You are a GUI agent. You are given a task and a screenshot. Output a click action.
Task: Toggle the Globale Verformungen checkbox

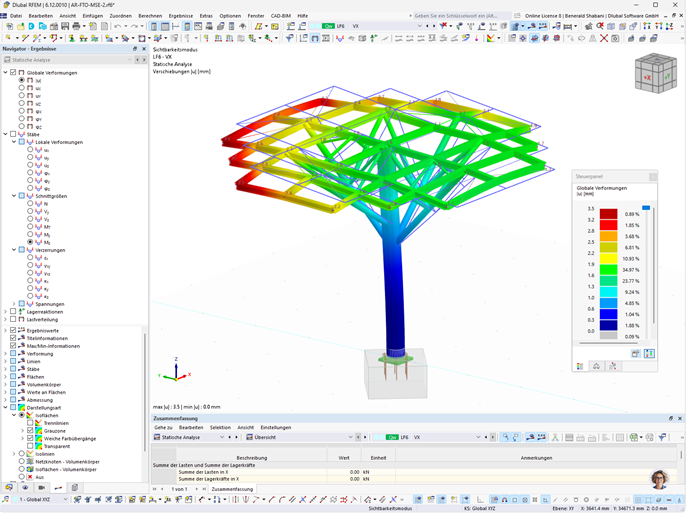tap(13, 73)
